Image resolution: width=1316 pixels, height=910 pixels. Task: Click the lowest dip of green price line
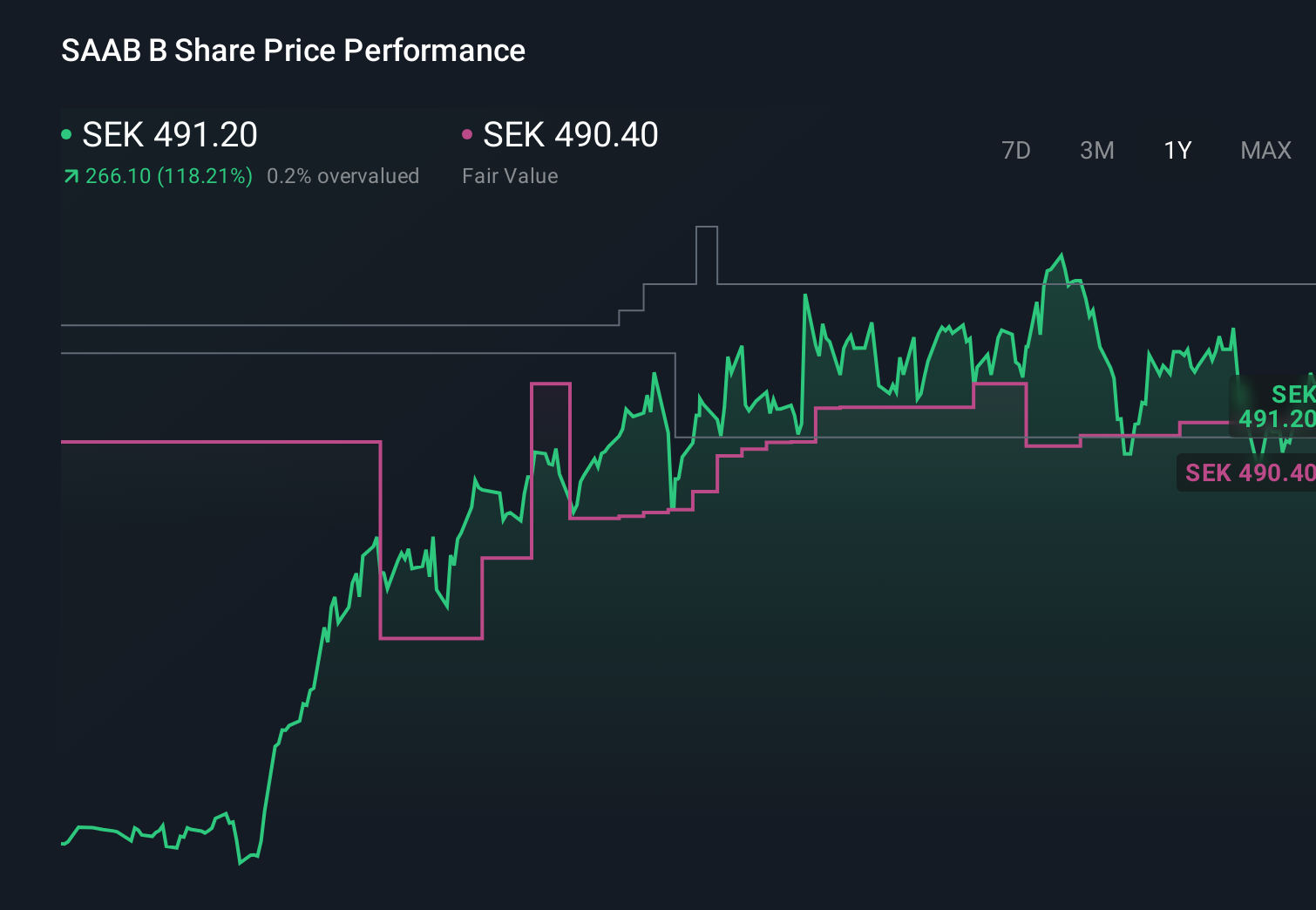240,862
